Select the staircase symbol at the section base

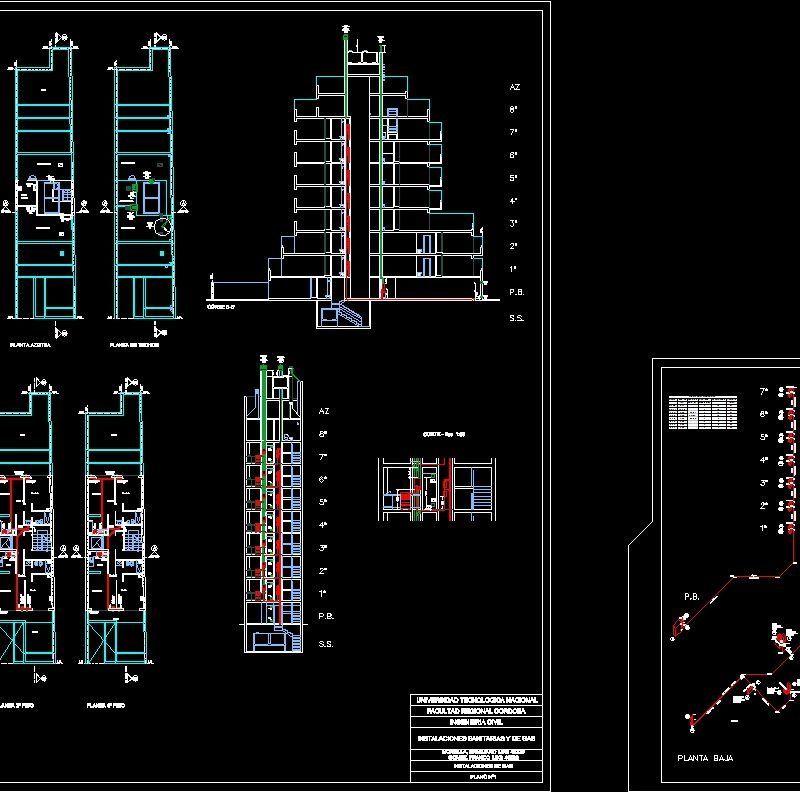(350, 315)
